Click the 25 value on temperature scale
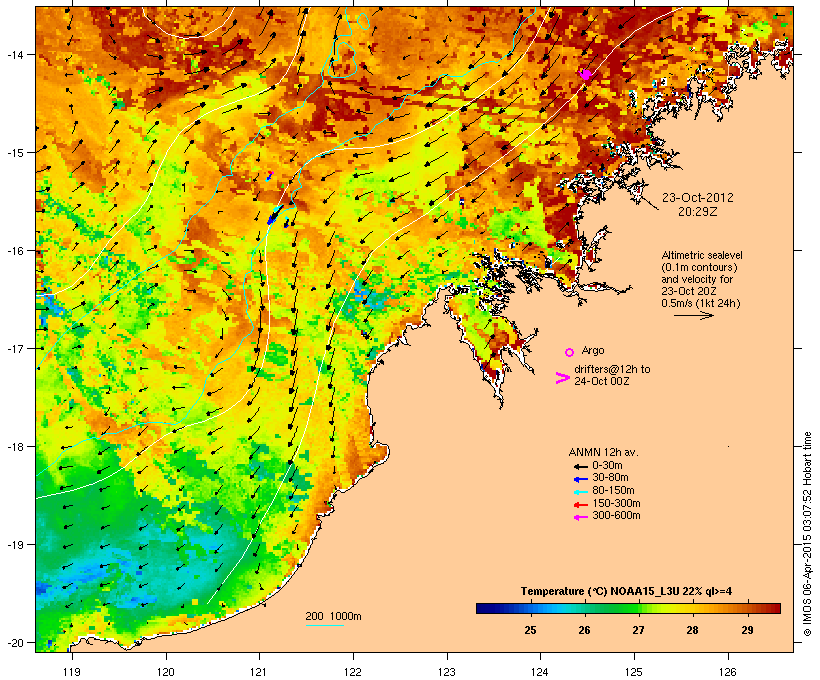This screenshot has height=680, width=820. click(530, 630)
